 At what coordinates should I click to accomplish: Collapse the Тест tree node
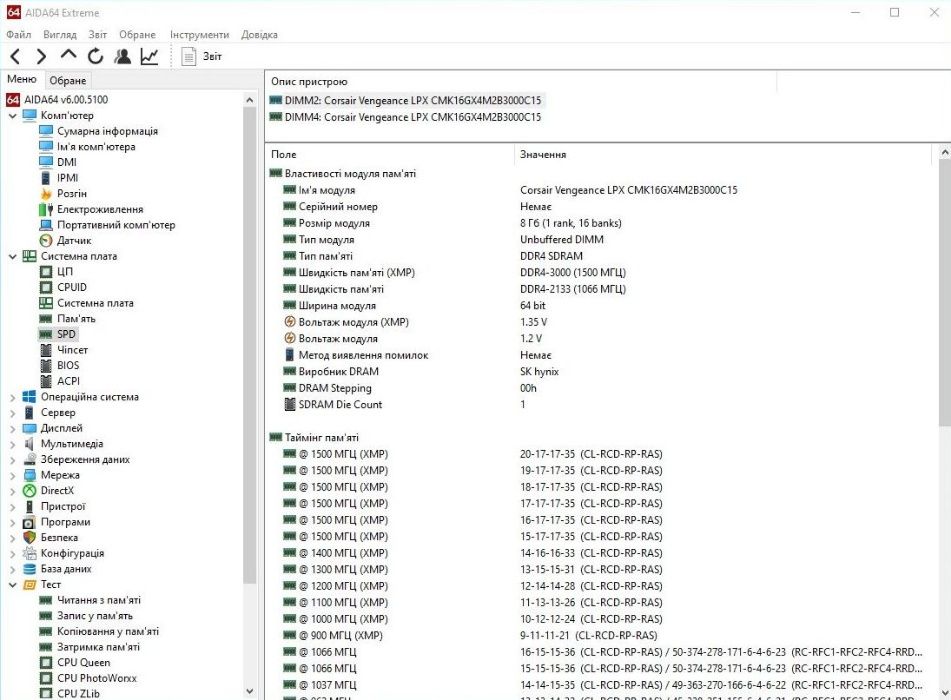(x=13, y=585)
